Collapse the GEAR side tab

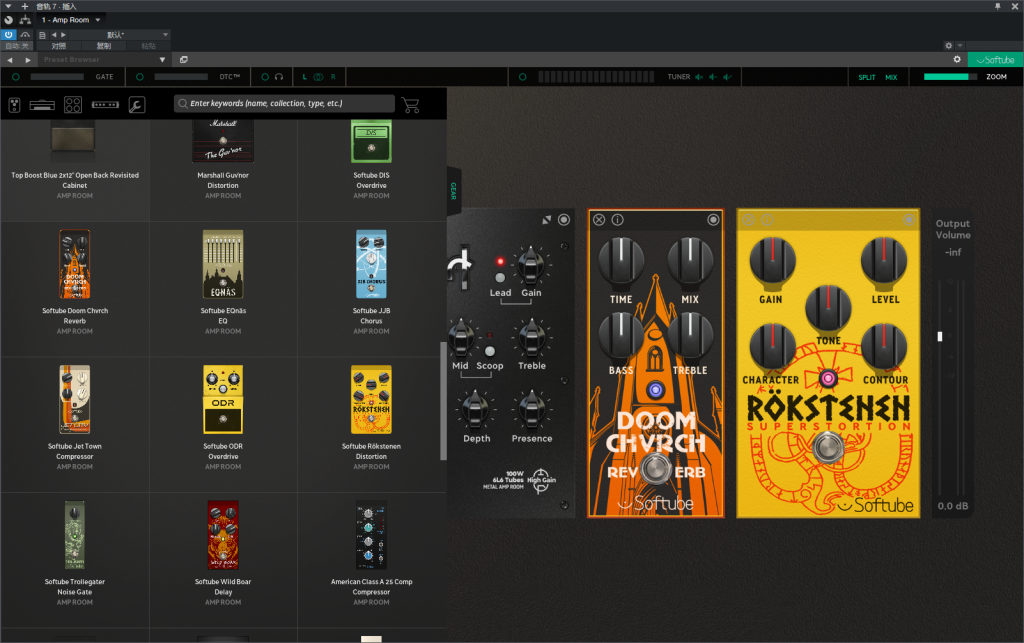pos(453,191)
